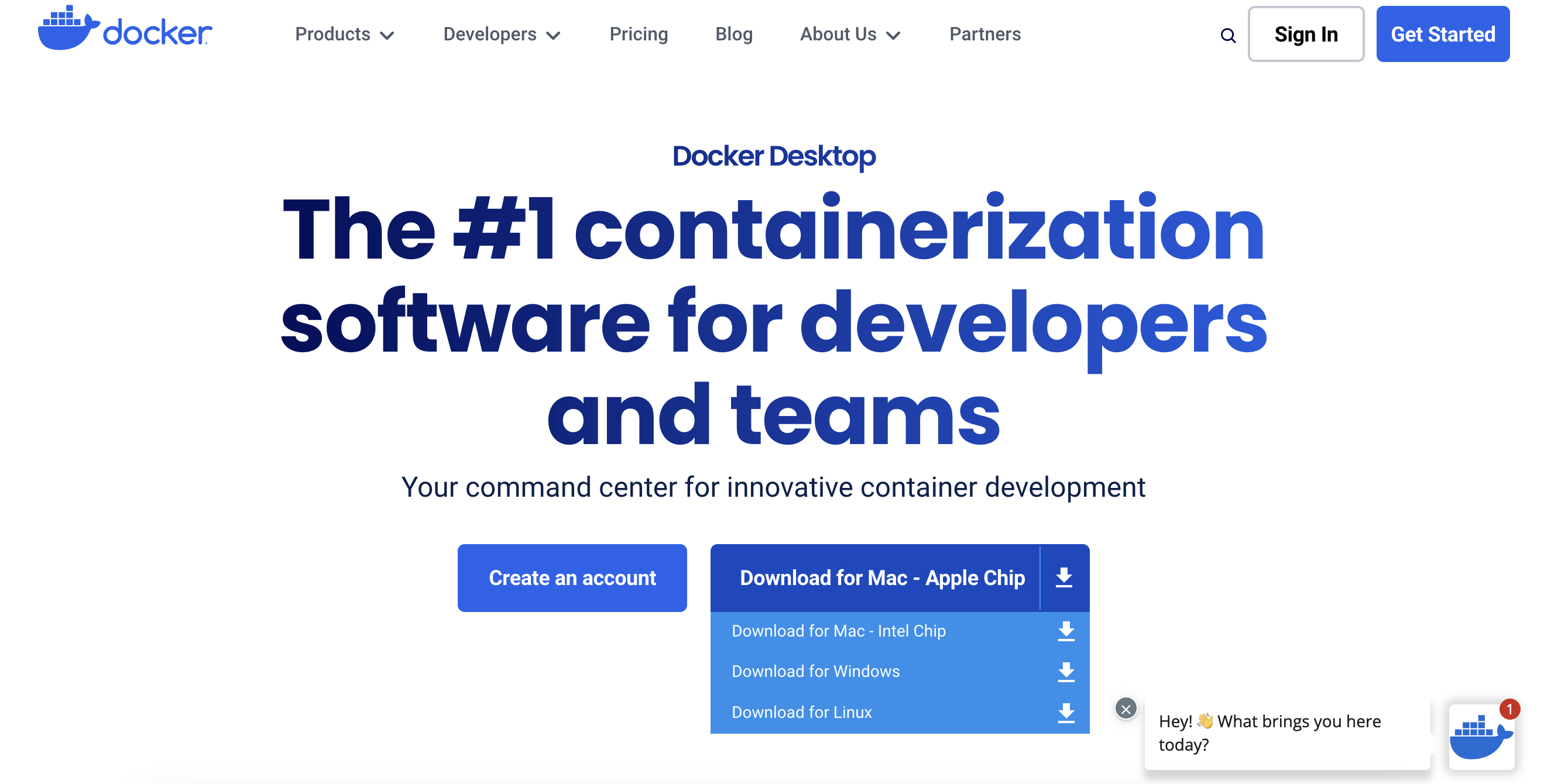Viewport: 1544px width, 784px height.
Task: Open the chat message "What brings you here today?"
Action: coord(1287,733)
